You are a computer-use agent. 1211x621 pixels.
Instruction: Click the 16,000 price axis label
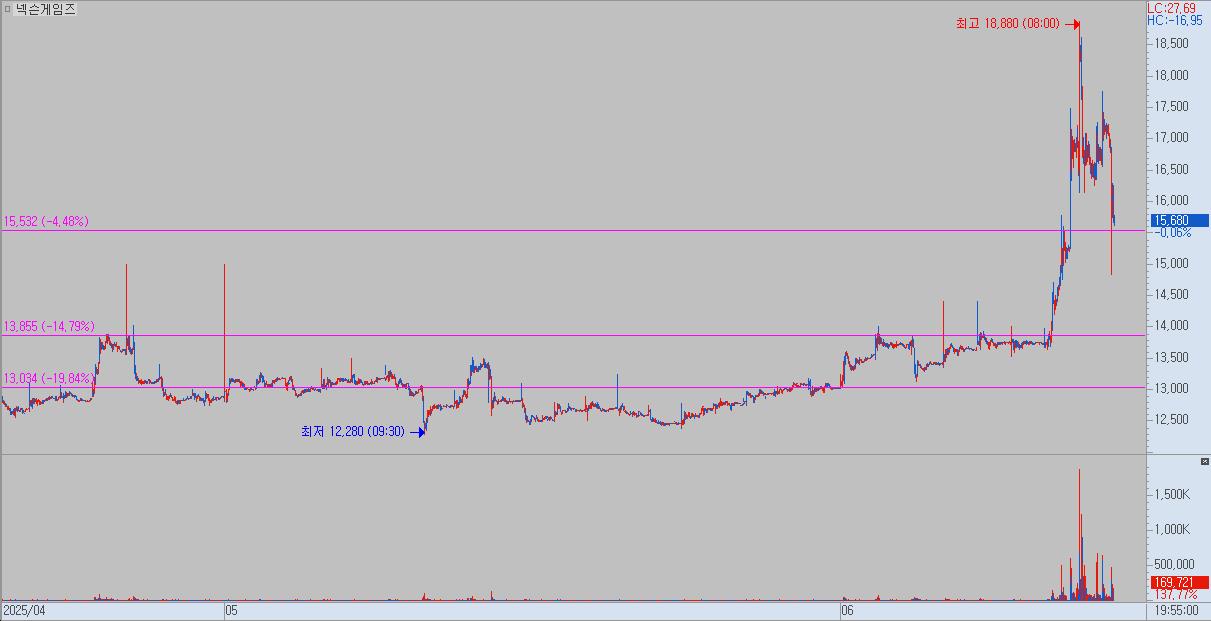[x=1171, y=201]
